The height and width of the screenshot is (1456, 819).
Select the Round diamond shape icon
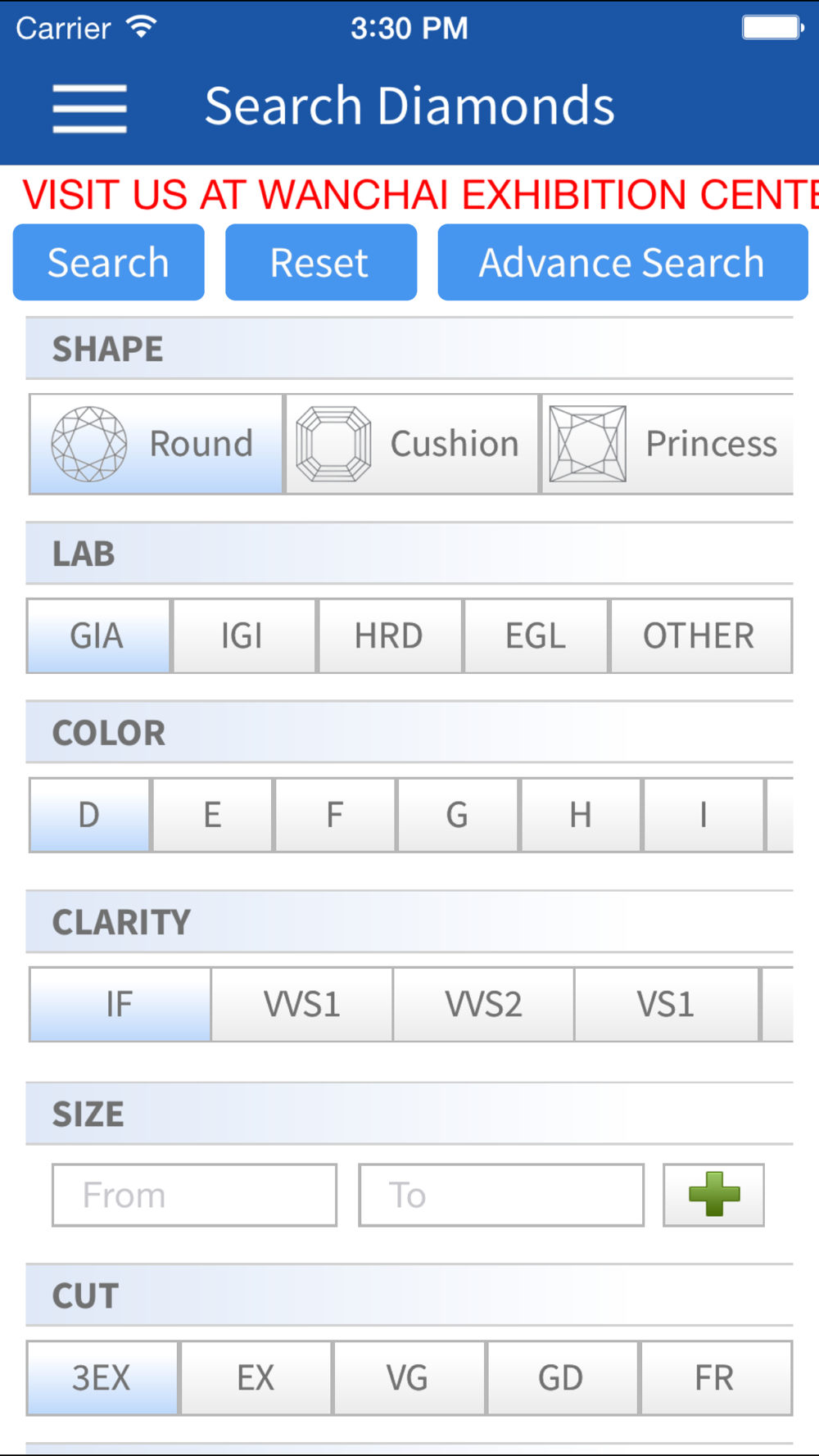[89, 444]
